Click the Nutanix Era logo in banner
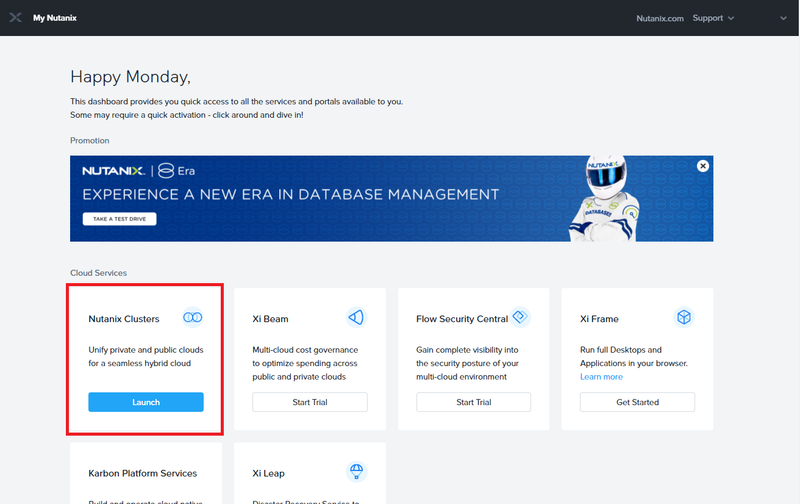Screen dimensions: 800x504 coord(138,170)
